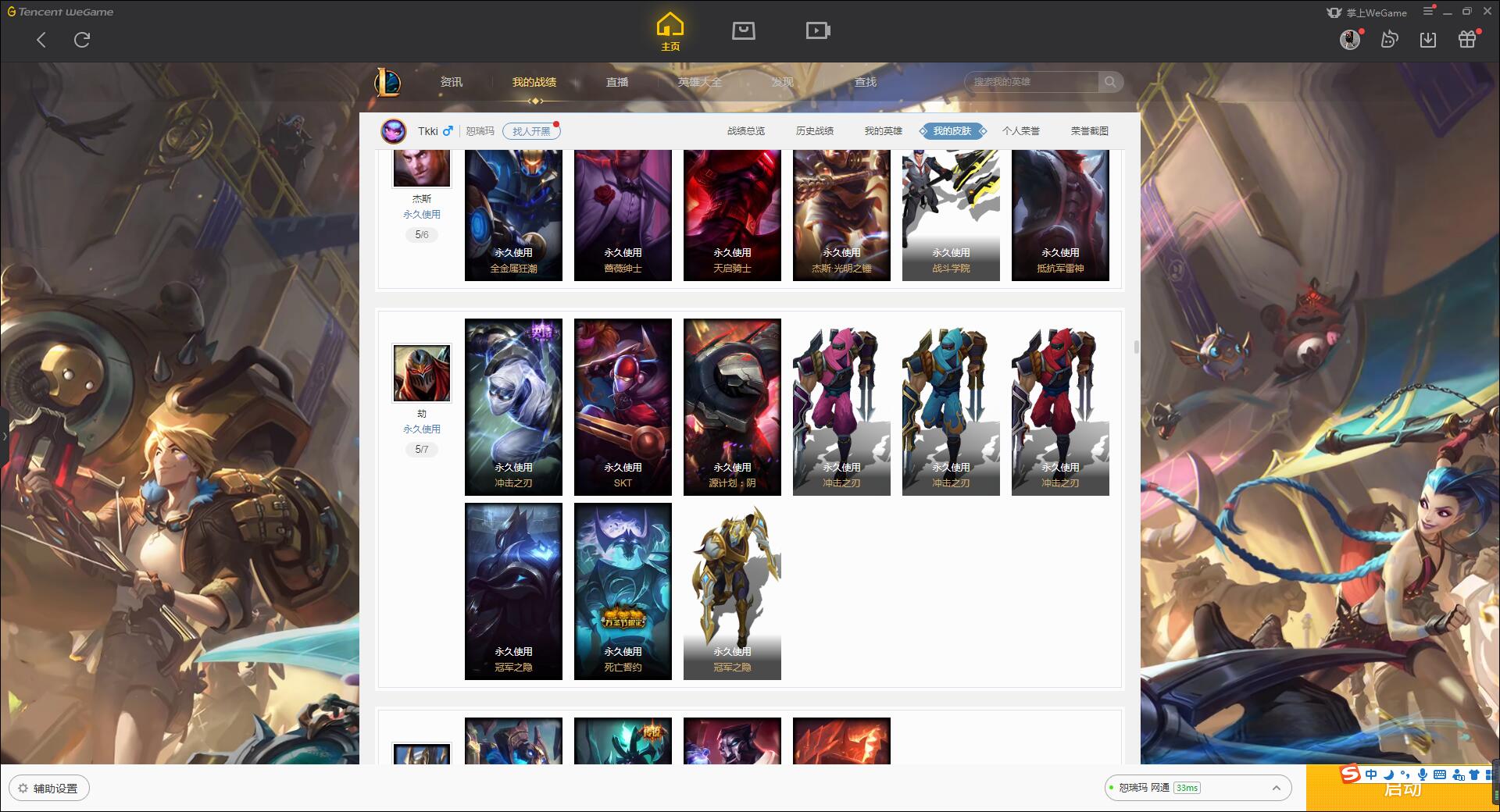Open gold 冠军之隐 chroma card

click(732, 591)
